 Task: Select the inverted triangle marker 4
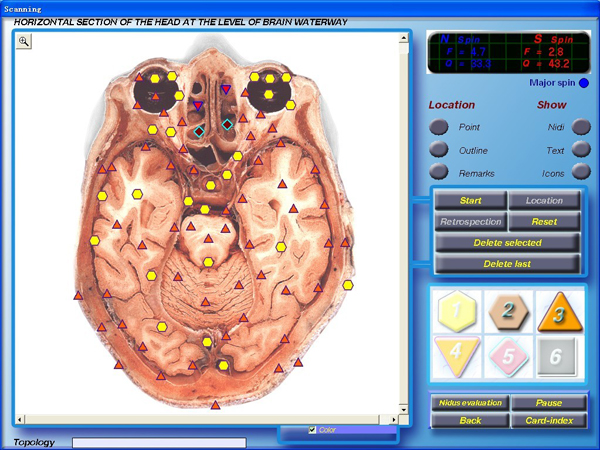click(457, 356)
